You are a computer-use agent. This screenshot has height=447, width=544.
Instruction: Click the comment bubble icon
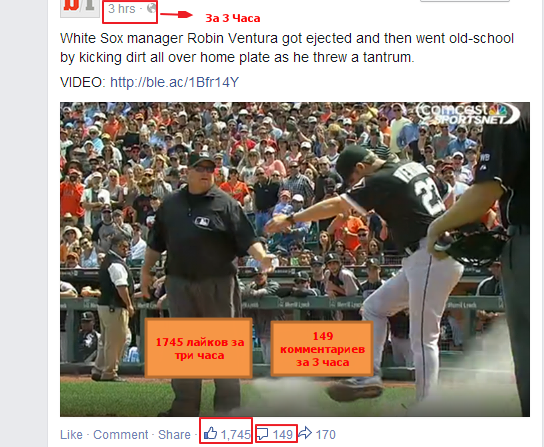tap(262, 434)
